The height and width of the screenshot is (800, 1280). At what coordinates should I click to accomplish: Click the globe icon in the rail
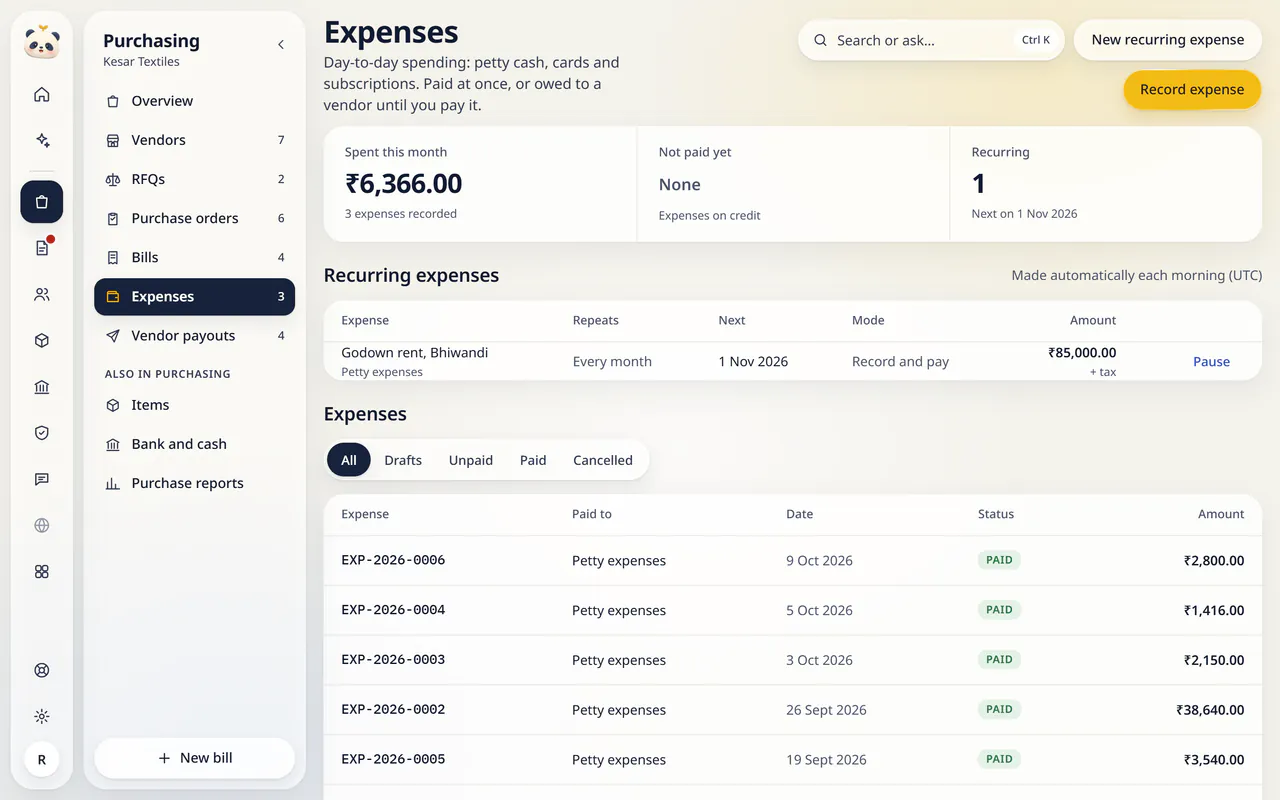pyautogui.click(x=42, y=525)
